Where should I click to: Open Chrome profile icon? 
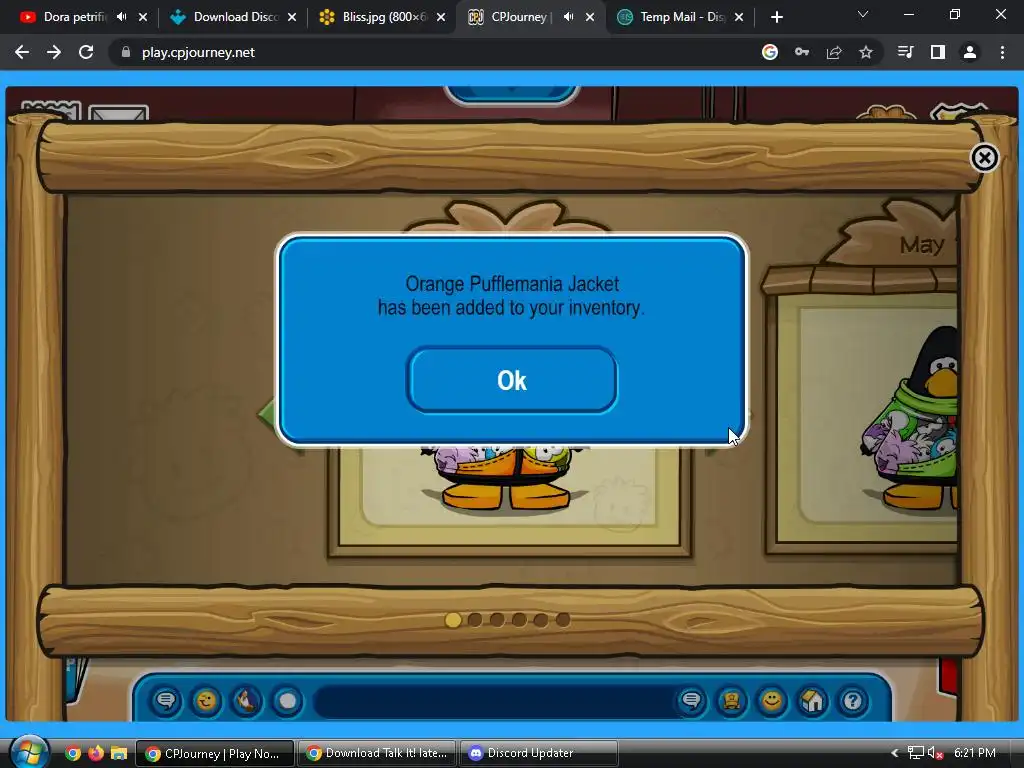click(x=970, y=52)
